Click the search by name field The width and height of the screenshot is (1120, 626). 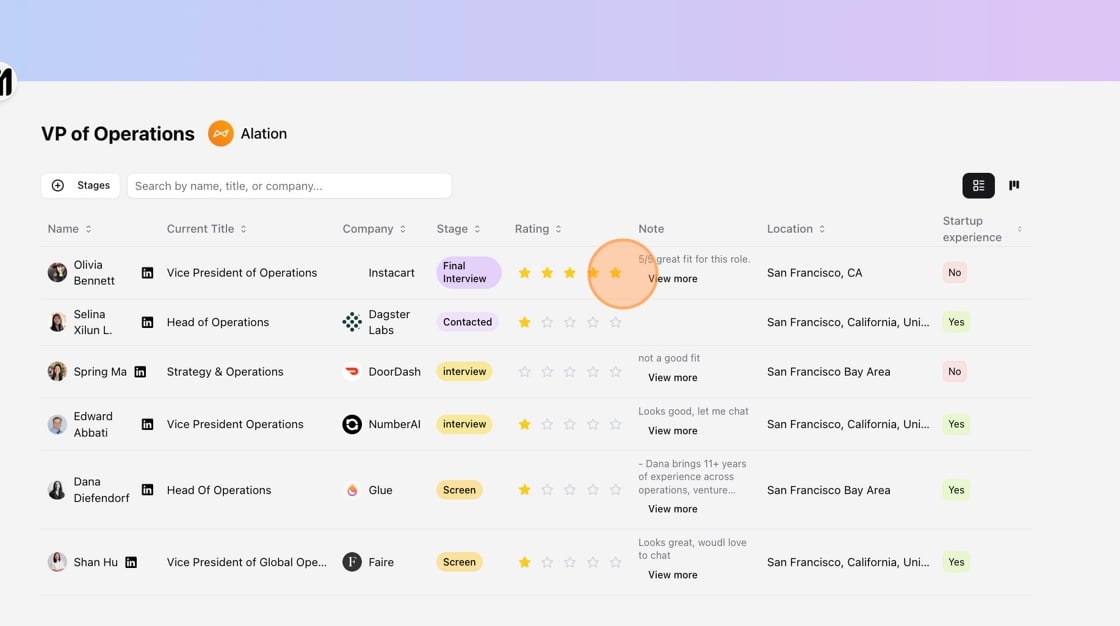(289, 186)
